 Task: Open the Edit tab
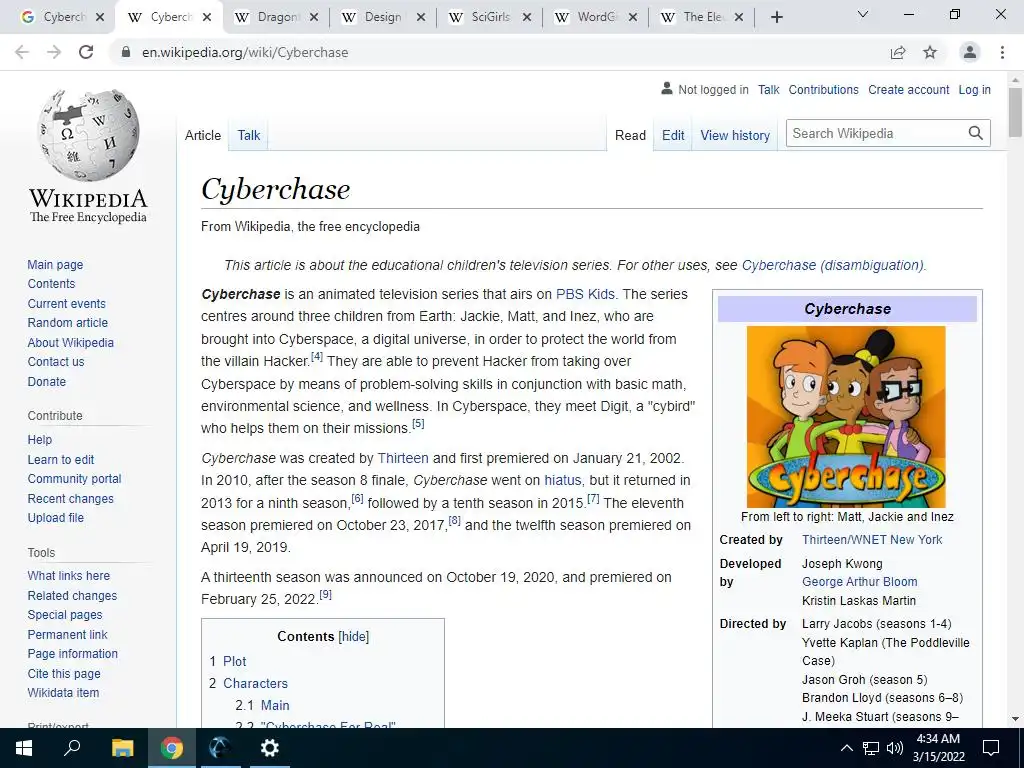tap(673, 135)
